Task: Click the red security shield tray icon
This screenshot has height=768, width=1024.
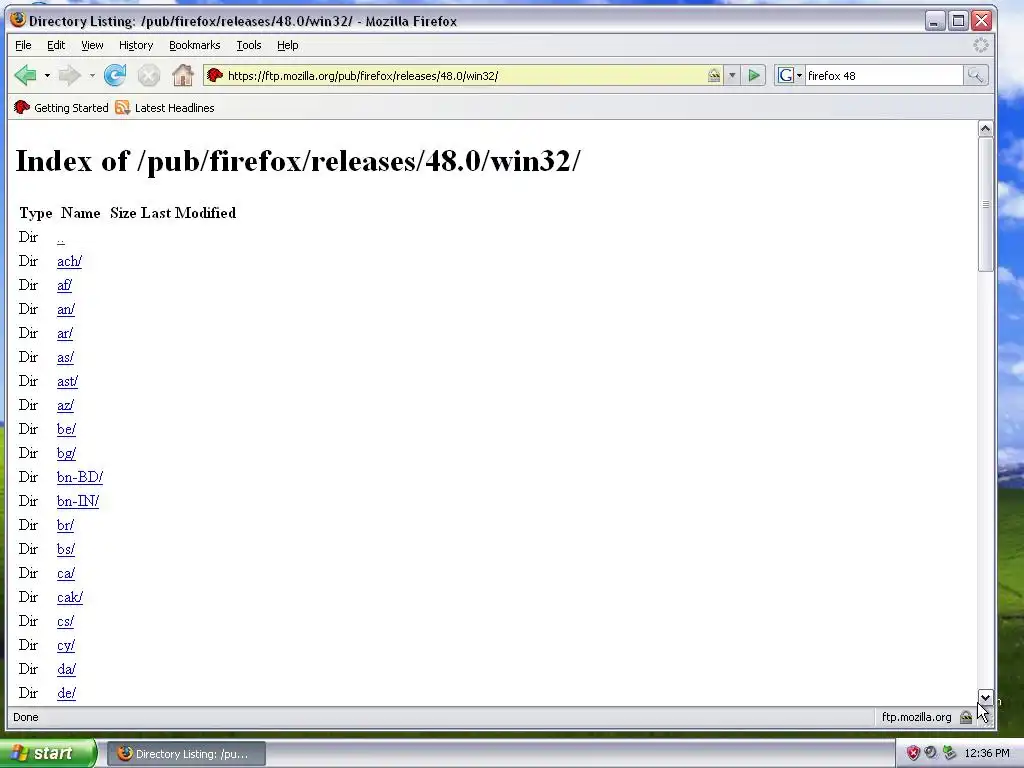Action: tap(913, 753)
